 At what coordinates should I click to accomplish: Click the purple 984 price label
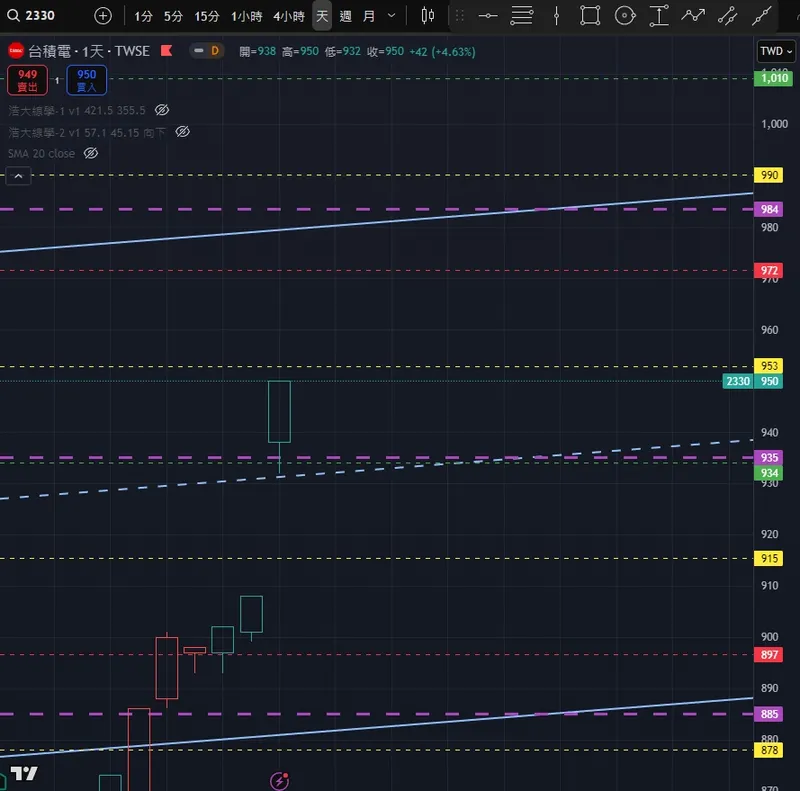point(768,209)
